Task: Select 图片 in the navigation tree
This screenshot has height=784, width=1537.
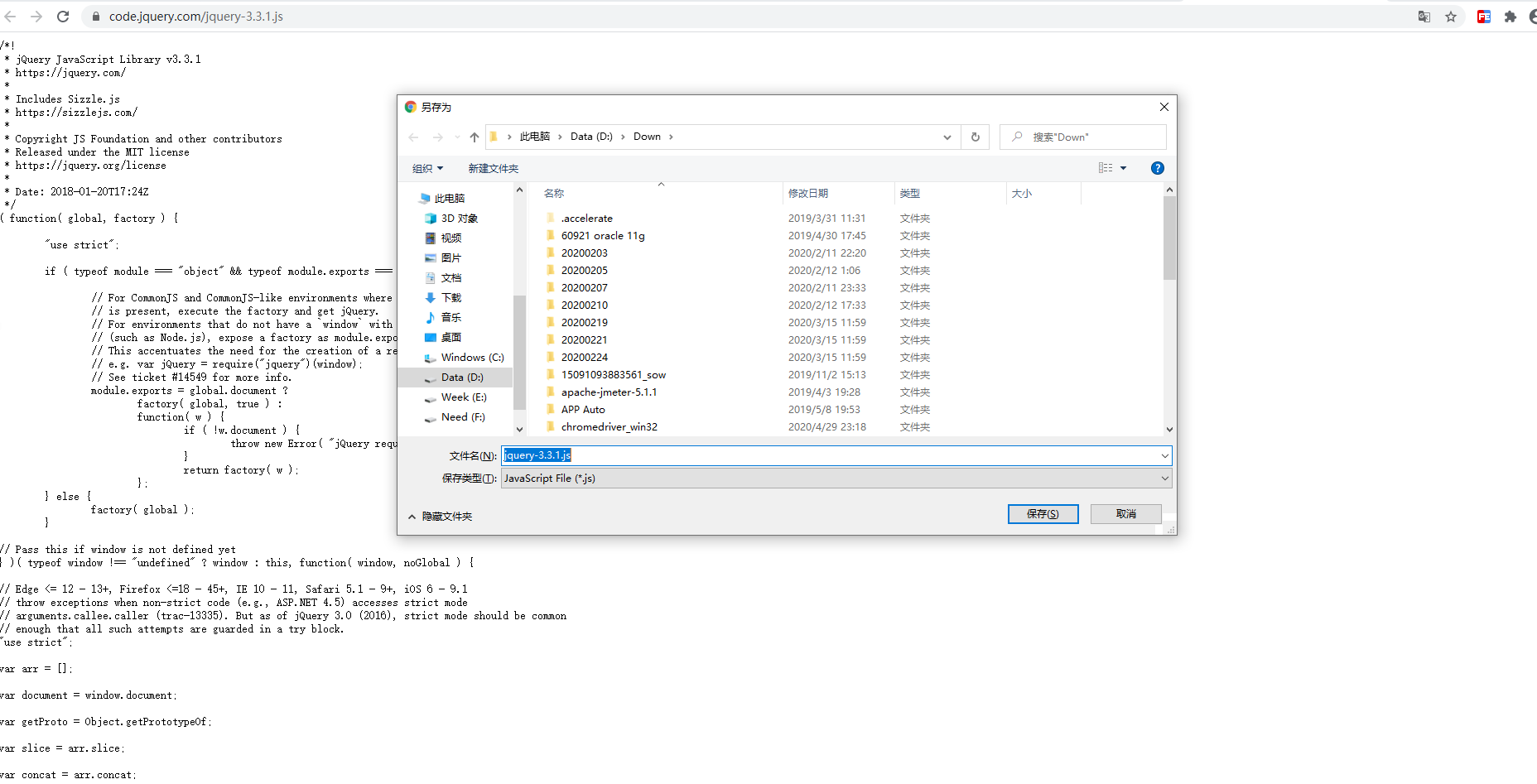Action: pyautogui.click(x=451, y=258)
